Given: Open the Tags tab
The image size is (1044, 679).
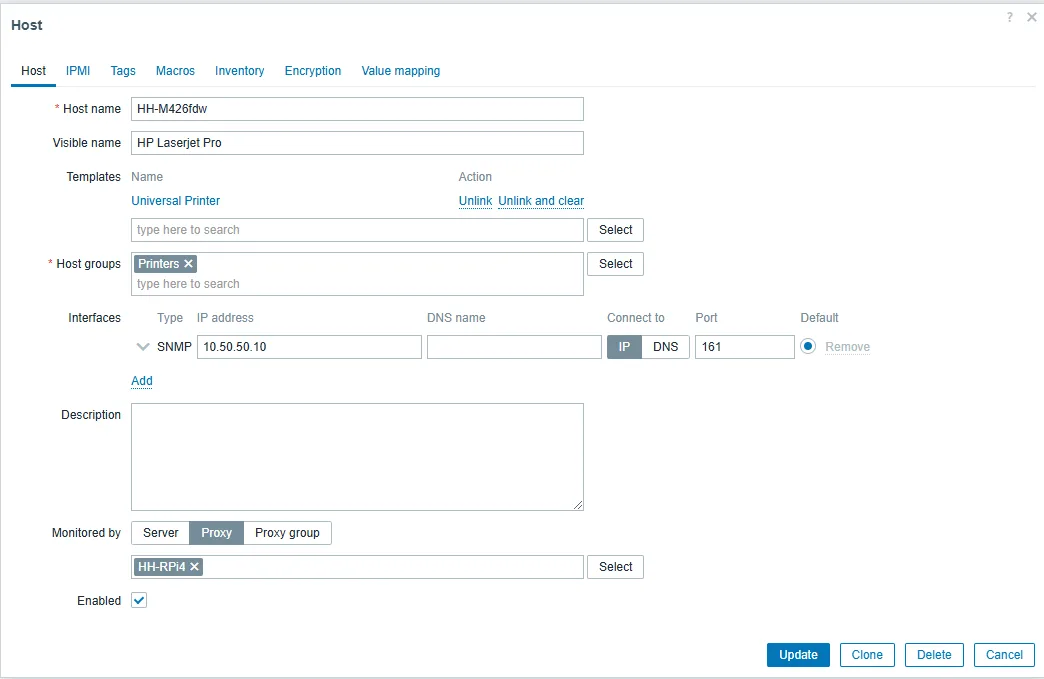Looking at the screenshot, I should tap(123, 71).
